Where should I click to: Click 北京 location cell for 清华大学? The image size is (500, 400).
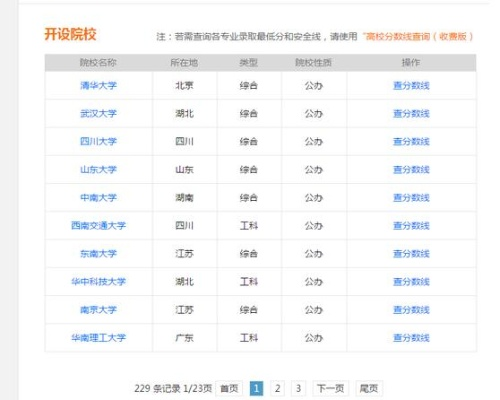click(184, 86)
